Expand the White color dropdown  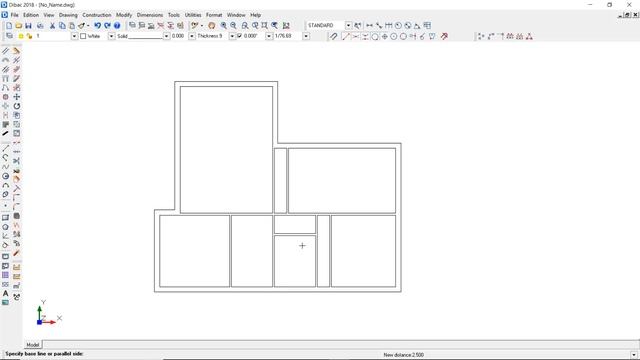[111, 36]
